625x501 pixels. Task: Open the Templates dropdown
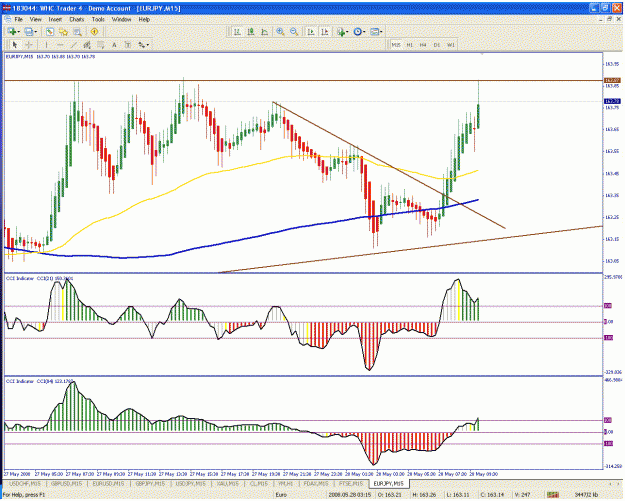pos(376,32)
